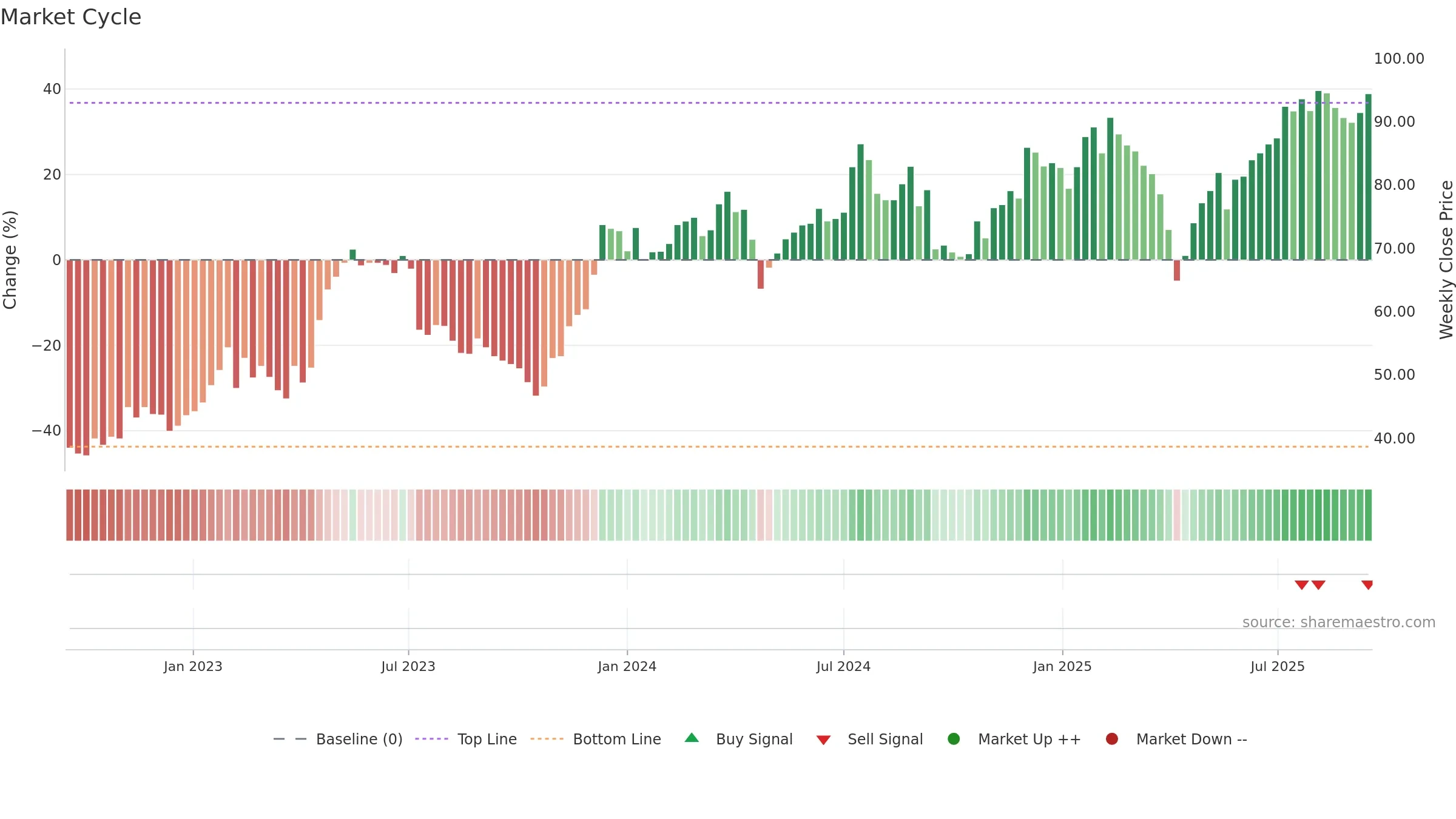Click the Jul 2023 axis label
1456x819 pixels.
coord(408,666)
